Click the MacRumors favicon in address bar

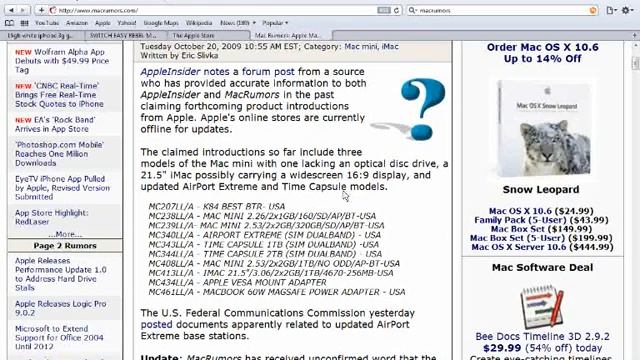coord(52,10)
